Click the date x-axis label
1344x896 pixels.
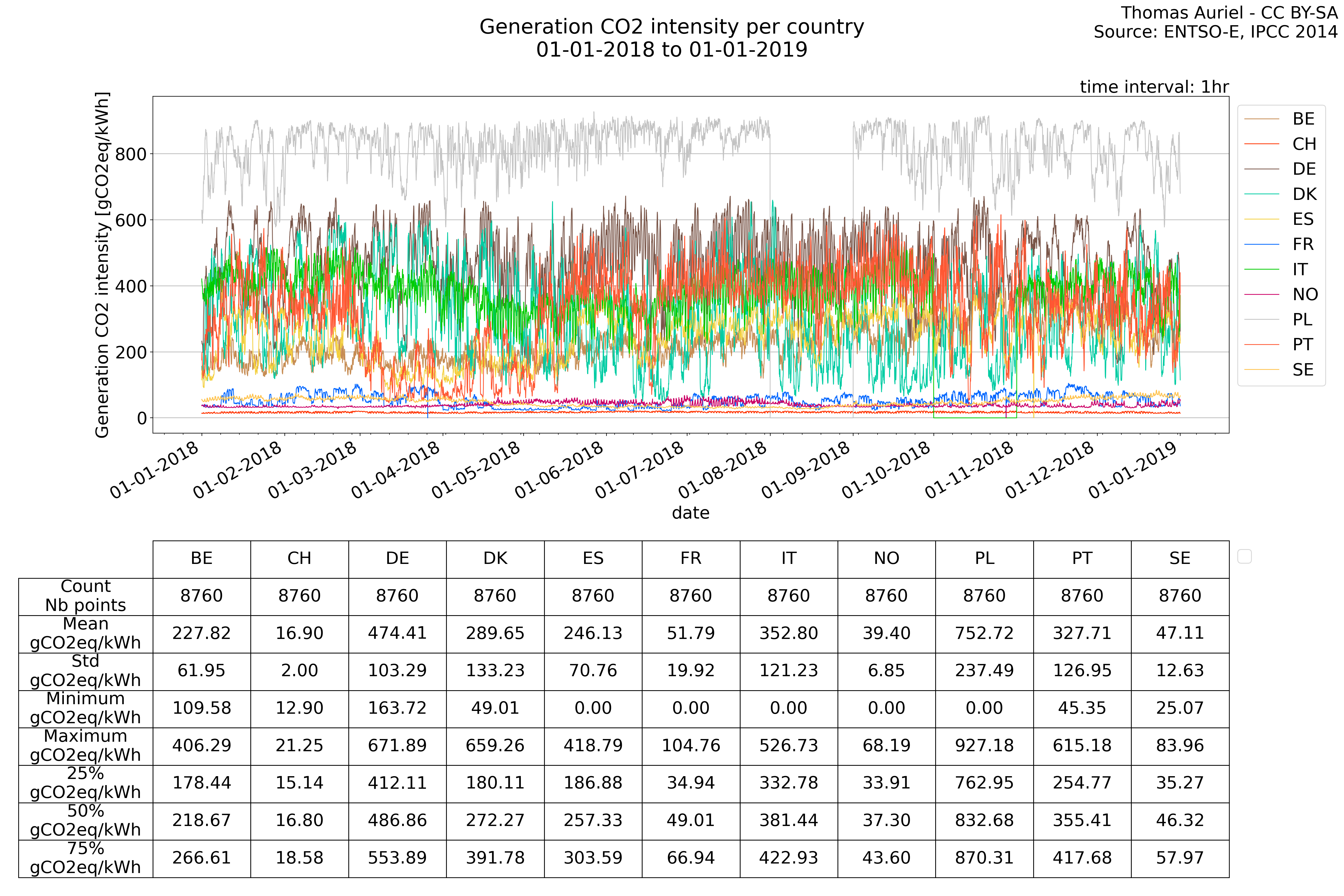[690, 513]
